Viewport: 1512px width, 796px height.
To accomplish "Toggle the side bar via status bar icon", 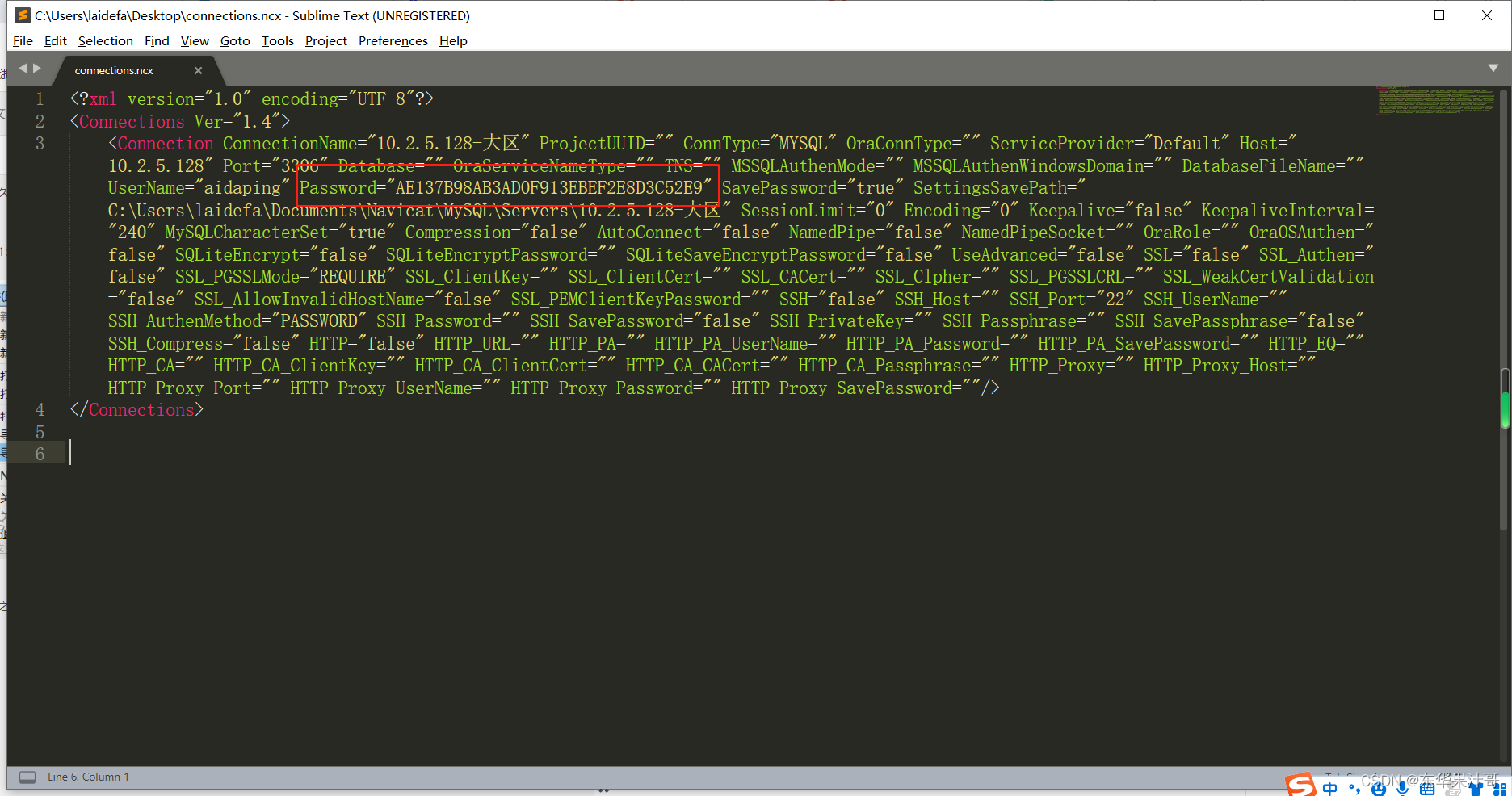I will 27,777.
